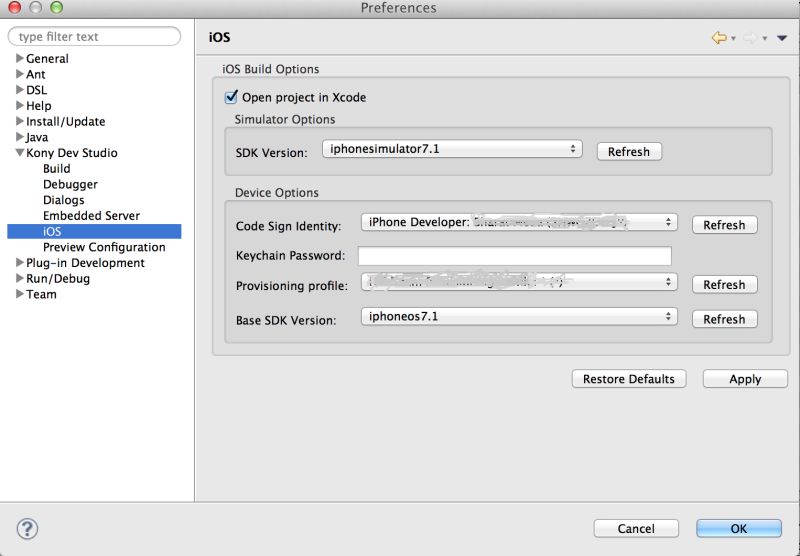Select the Install/Update label
The width and height of the screenshot is (800, 556).
tap(66, 121)
